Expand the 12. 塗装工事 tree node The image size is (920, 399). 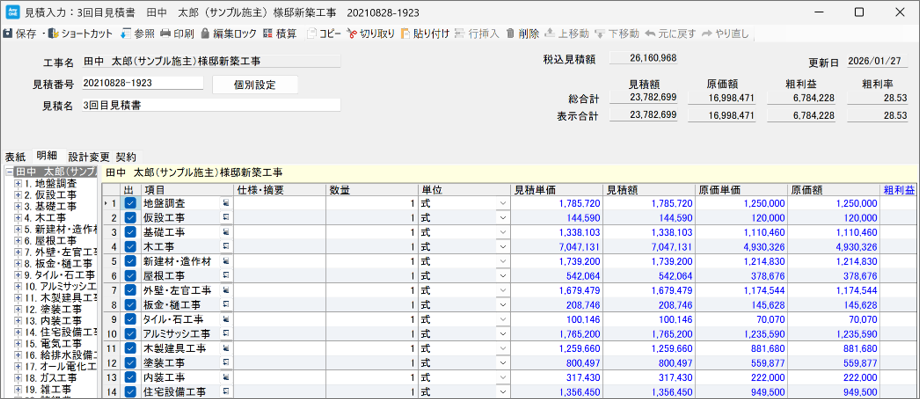18,309
